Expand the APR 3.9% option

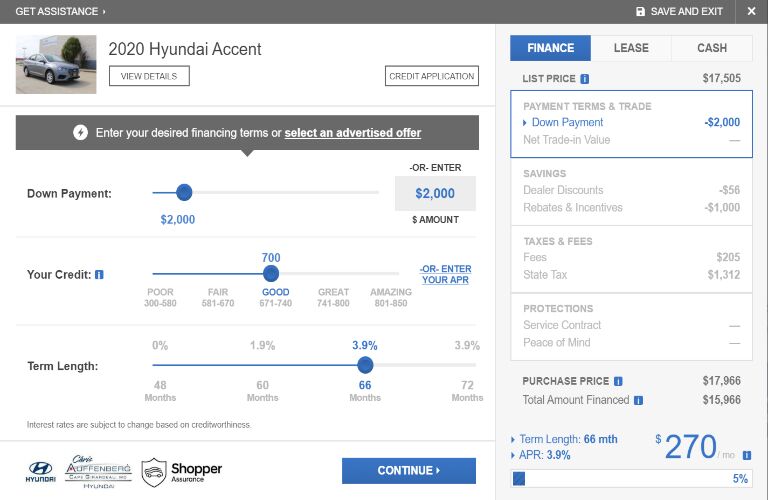pos(541,455)
